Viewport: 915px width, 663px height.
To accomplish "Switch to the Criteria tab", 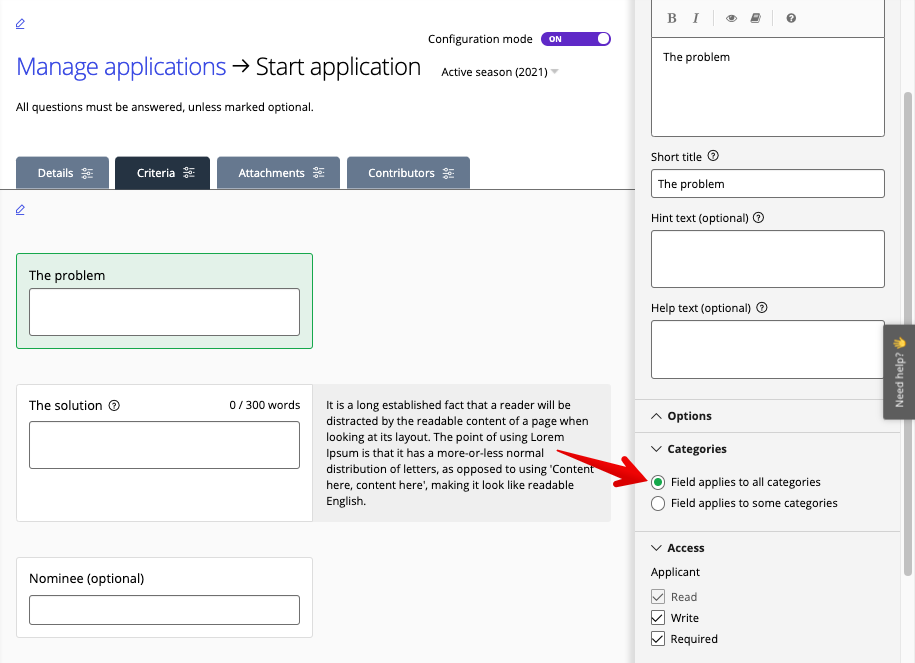I will pos(162,173).
